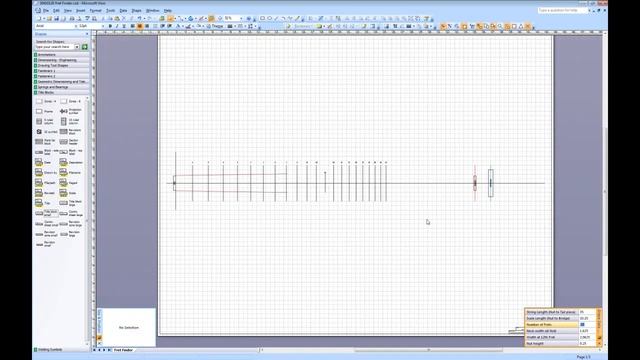Expand the Annotations stencil
The width and height of the screenshot is (640, 360).
coord(61,55)
